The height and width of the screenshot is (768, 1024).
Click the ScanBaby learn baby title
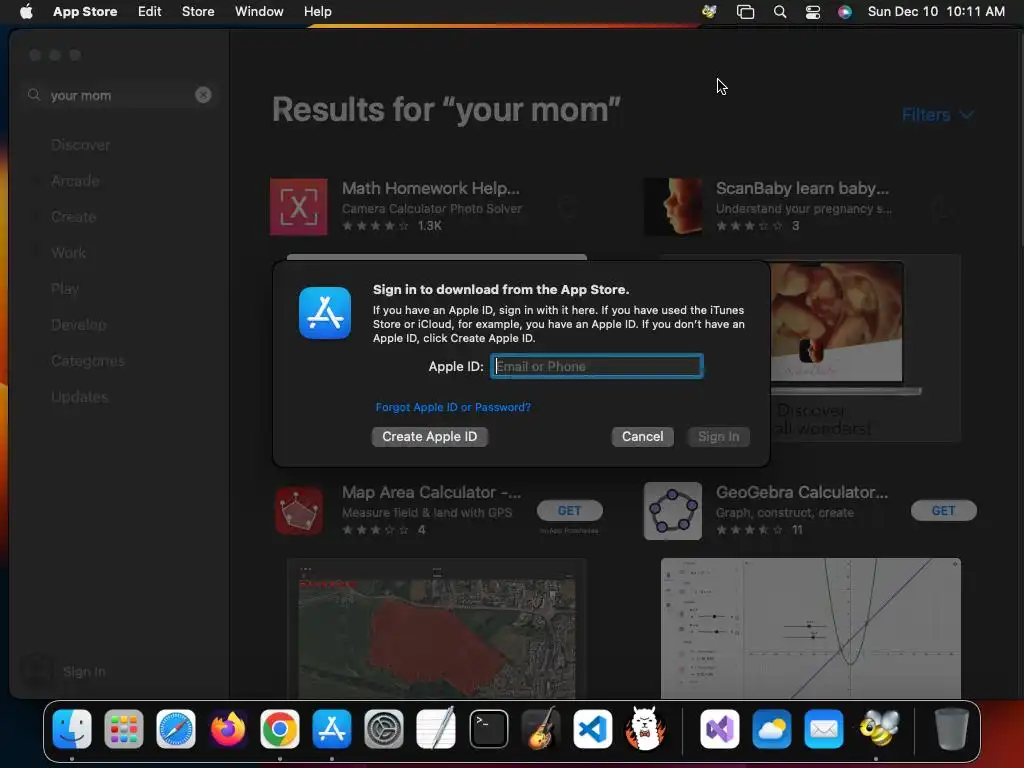(802, 188)
